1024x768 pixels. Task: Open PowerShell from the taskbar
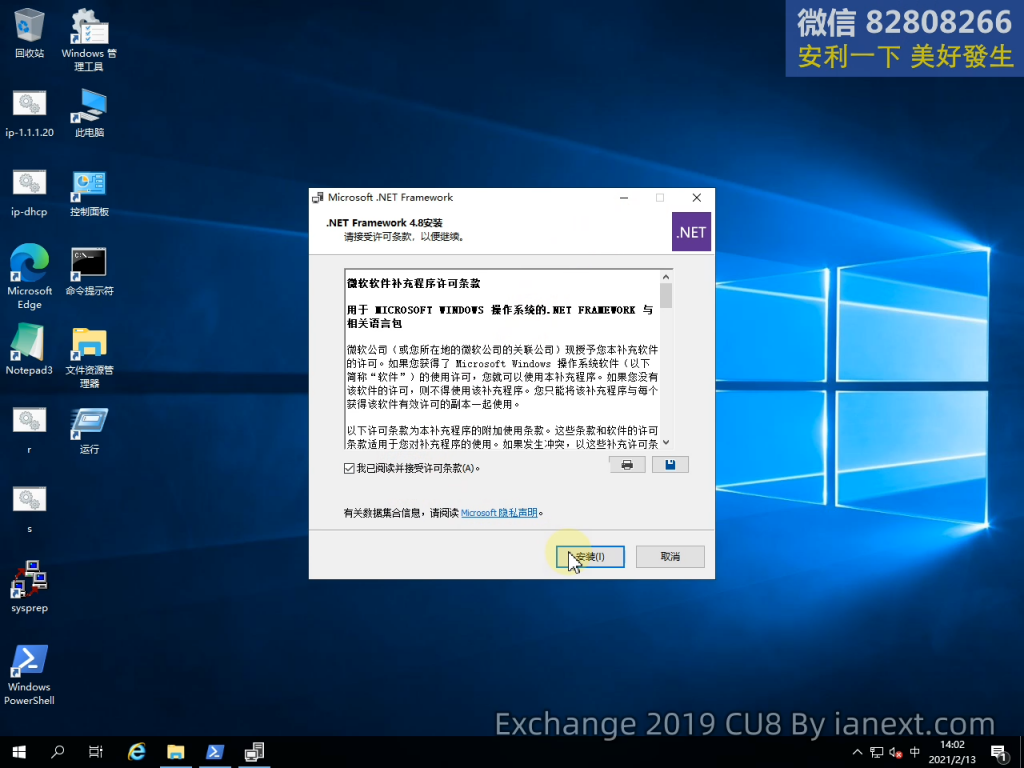coord(214,751)
